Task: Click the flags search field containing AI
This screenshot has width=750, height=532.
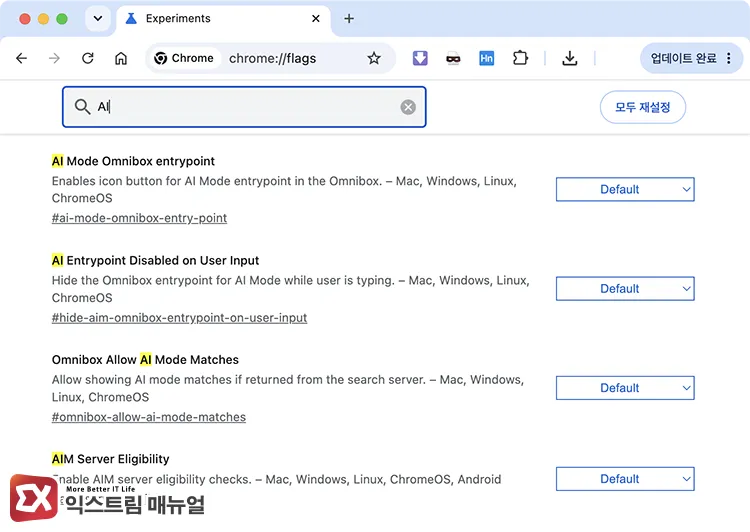Action: point(244,107)
